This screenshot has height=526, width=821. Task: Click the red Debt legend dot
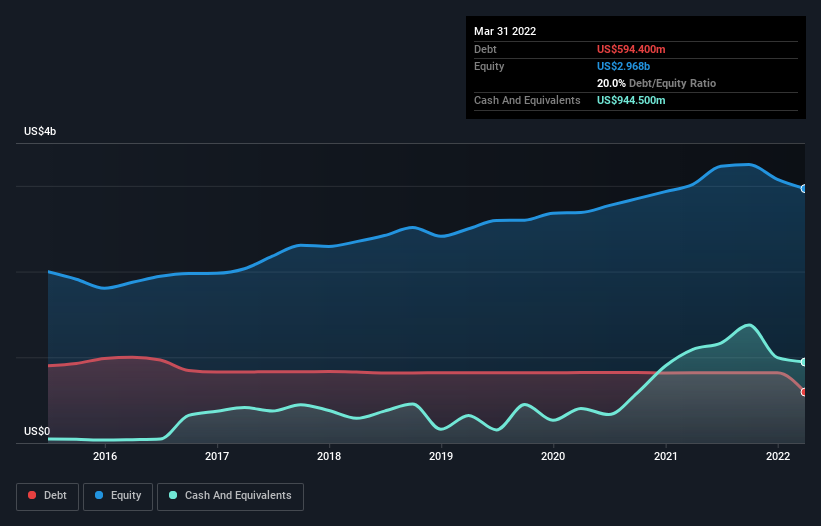click(x=32, y=495)
